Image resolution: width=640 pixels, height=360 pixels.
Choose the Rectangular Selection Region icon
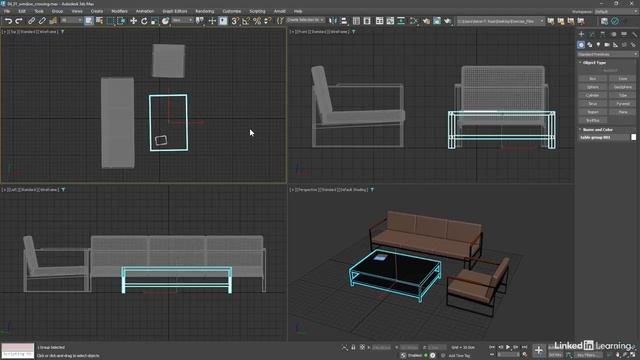tap(110, 20)
